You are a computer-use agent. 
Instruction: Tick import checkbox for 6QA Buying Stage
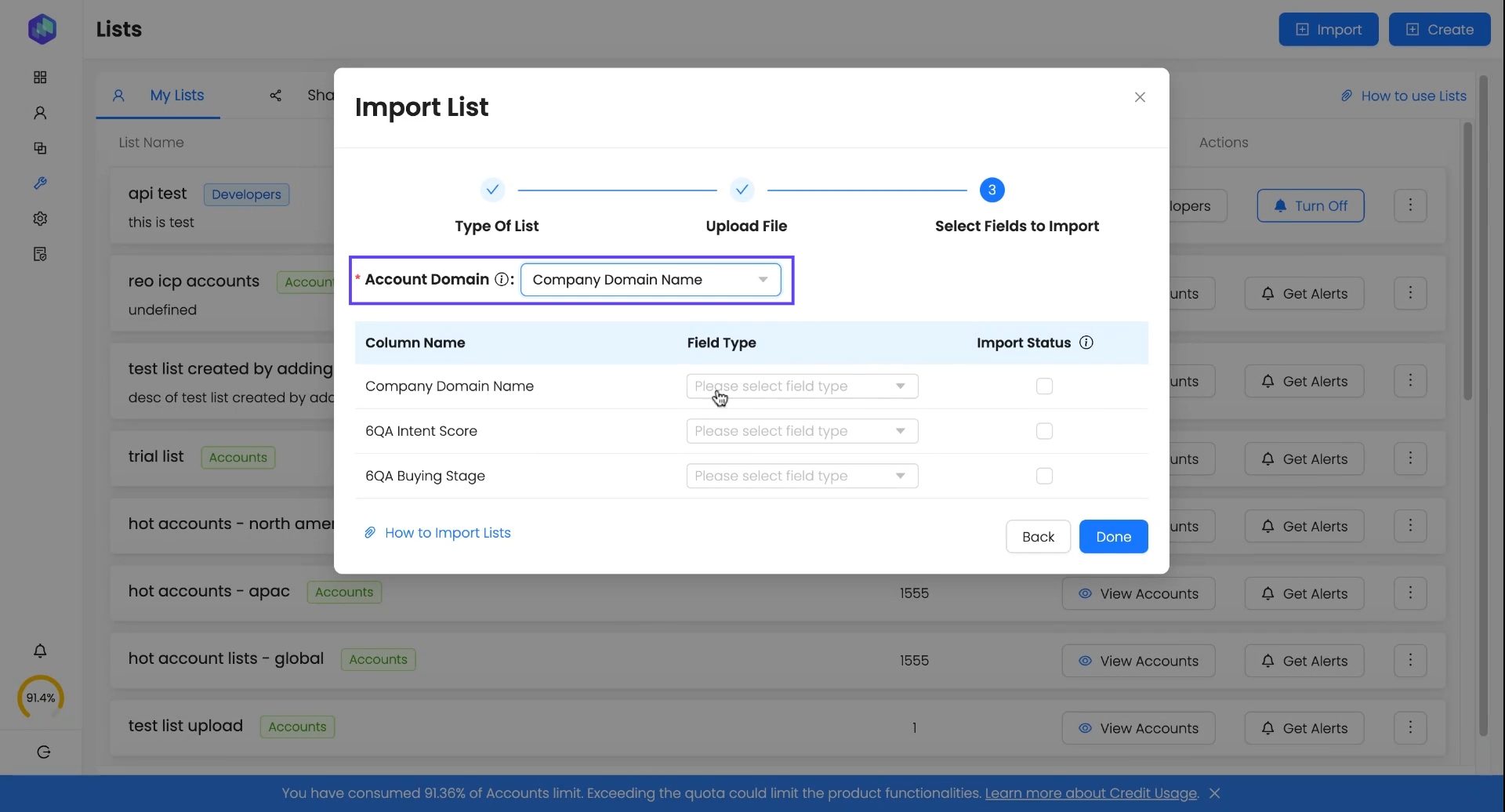[x=1044, y=476]
